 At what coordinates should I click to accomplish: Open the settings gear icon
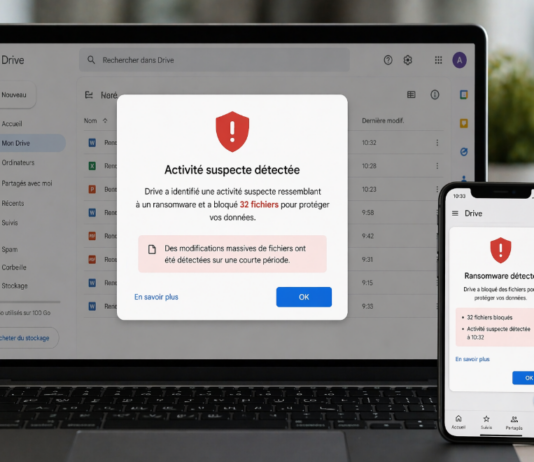click(x=408, y=60)
